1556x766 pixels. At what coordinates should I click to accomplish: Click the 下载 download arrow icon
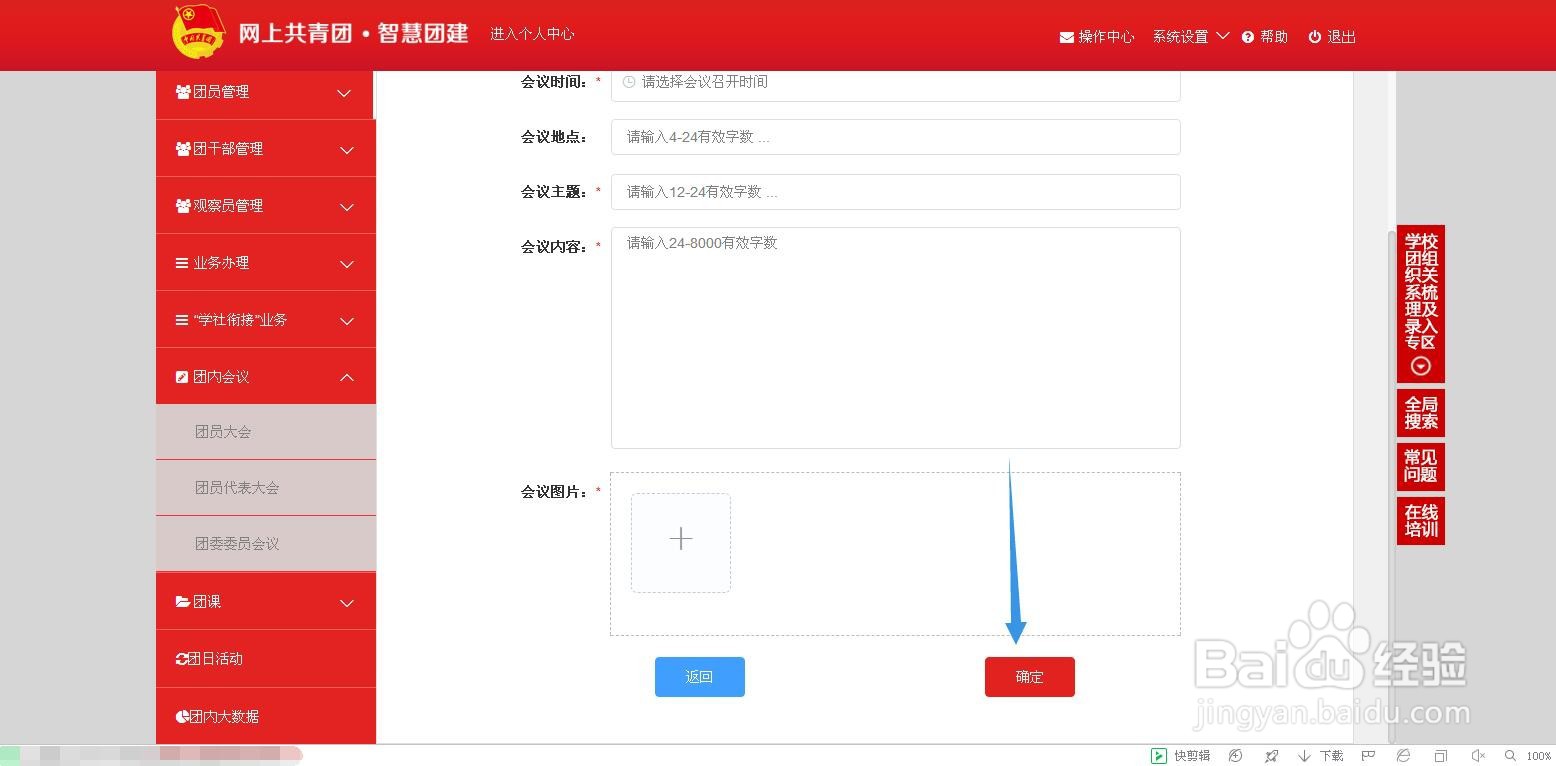(1303, 755)
